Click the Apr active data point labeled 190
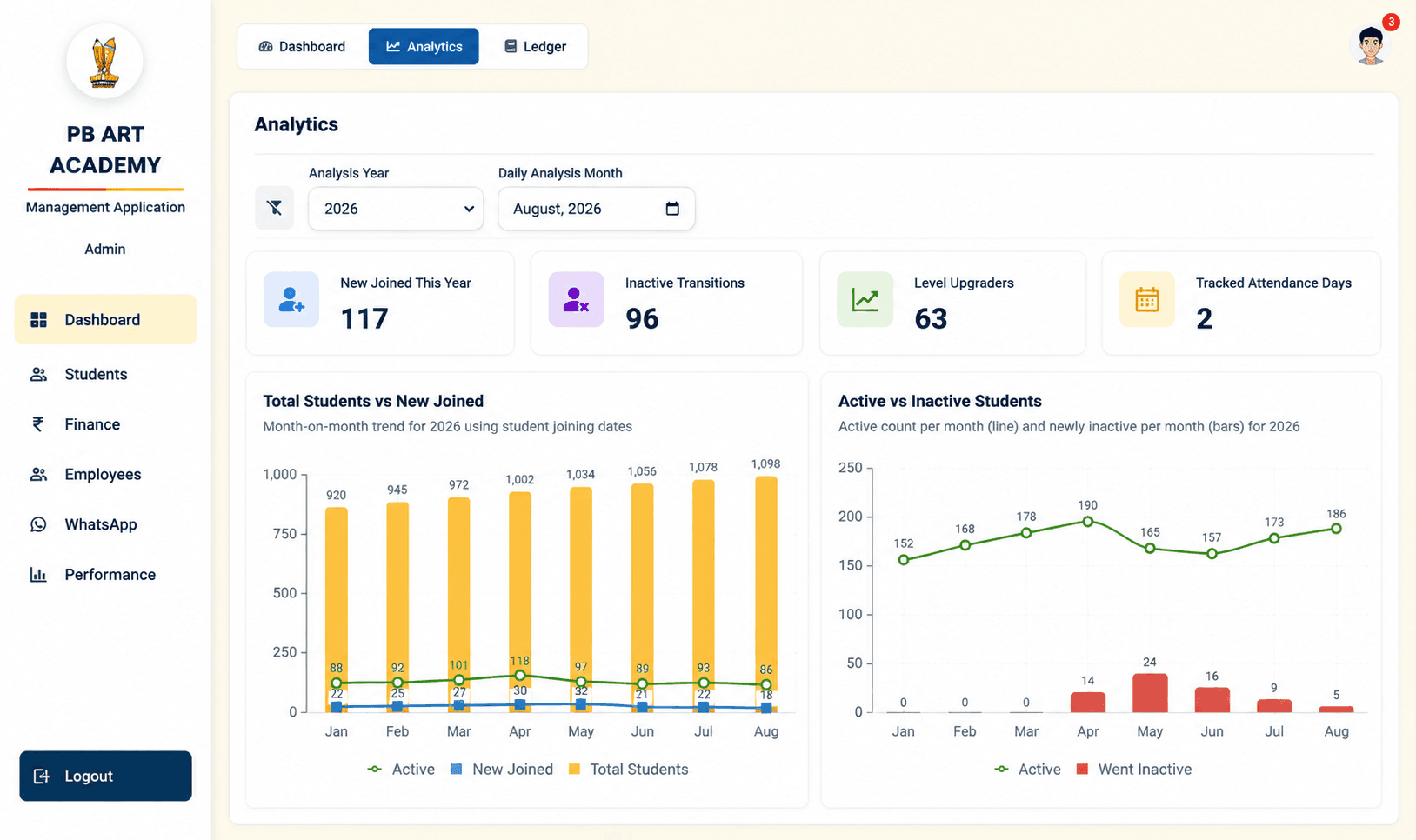The image size is (1416, 840). point(1088,522)
